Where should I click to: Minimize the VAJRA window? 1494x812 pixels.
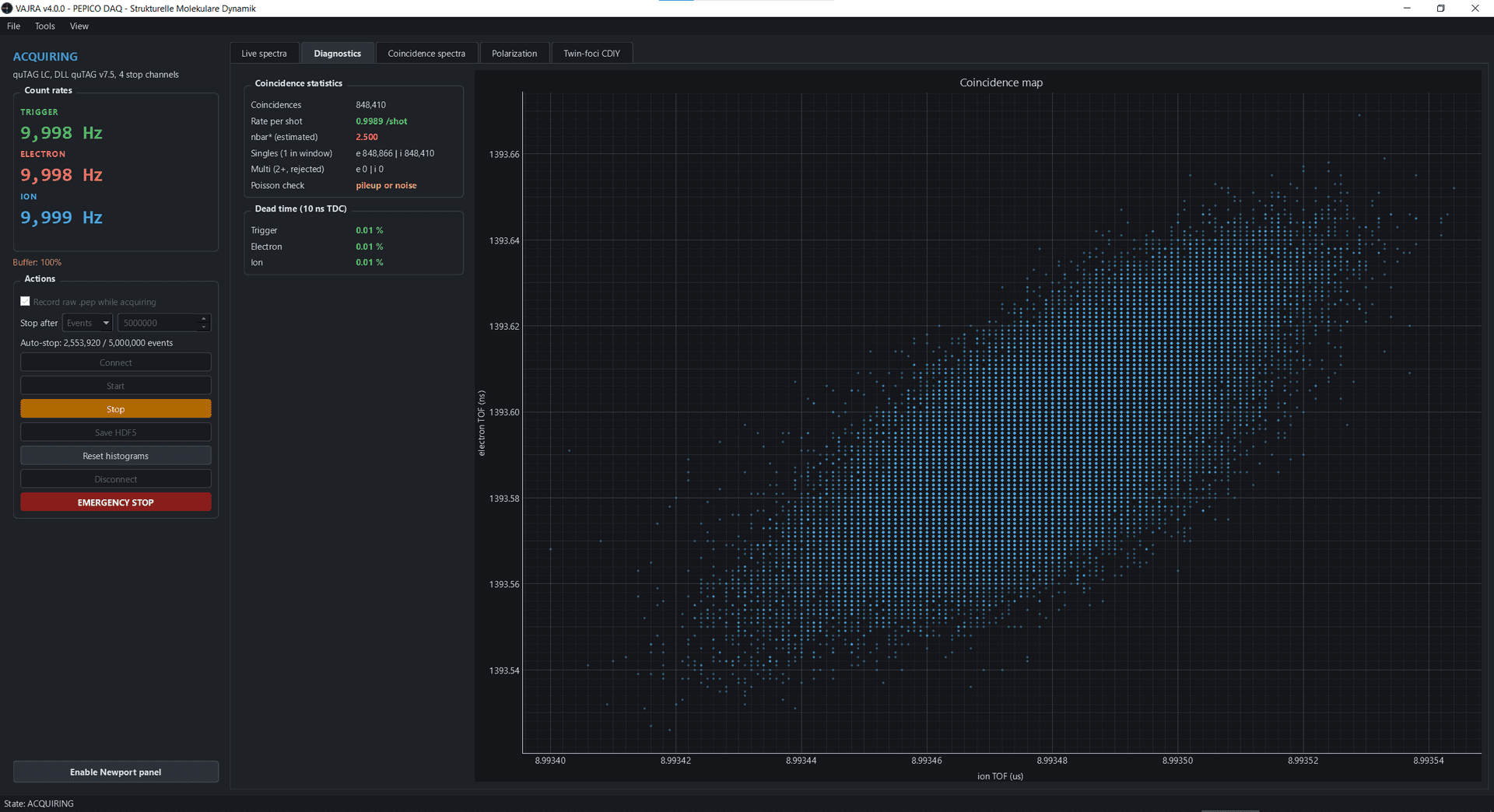[1407, 9]
